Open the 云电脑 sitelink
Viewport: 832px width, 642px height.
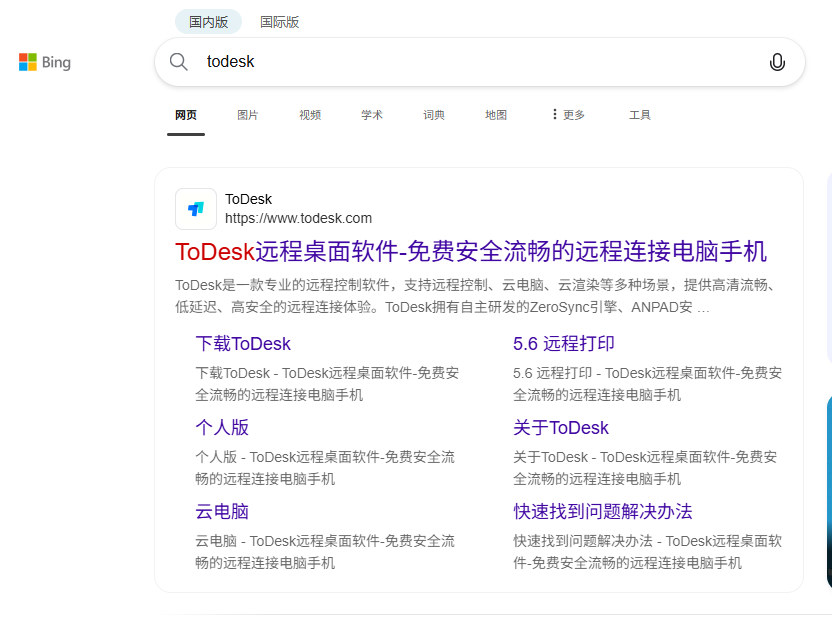[x=222, y=511]
